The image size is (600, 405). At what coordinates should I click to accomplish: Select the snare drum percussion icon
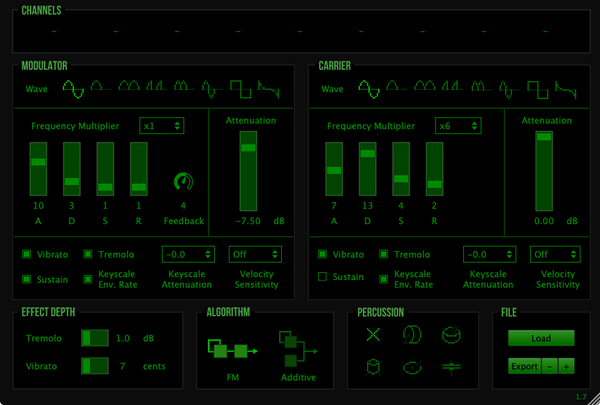pos(452,334)
